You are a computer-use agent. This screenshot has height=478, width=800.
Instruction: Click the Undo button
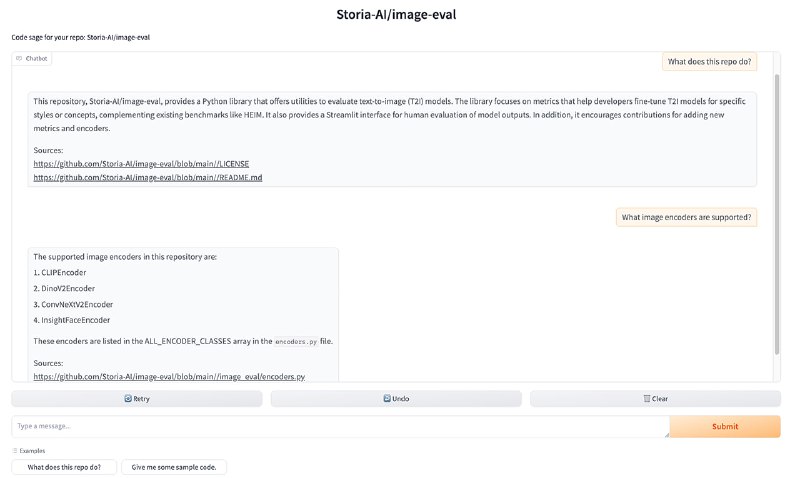[396, 398]
